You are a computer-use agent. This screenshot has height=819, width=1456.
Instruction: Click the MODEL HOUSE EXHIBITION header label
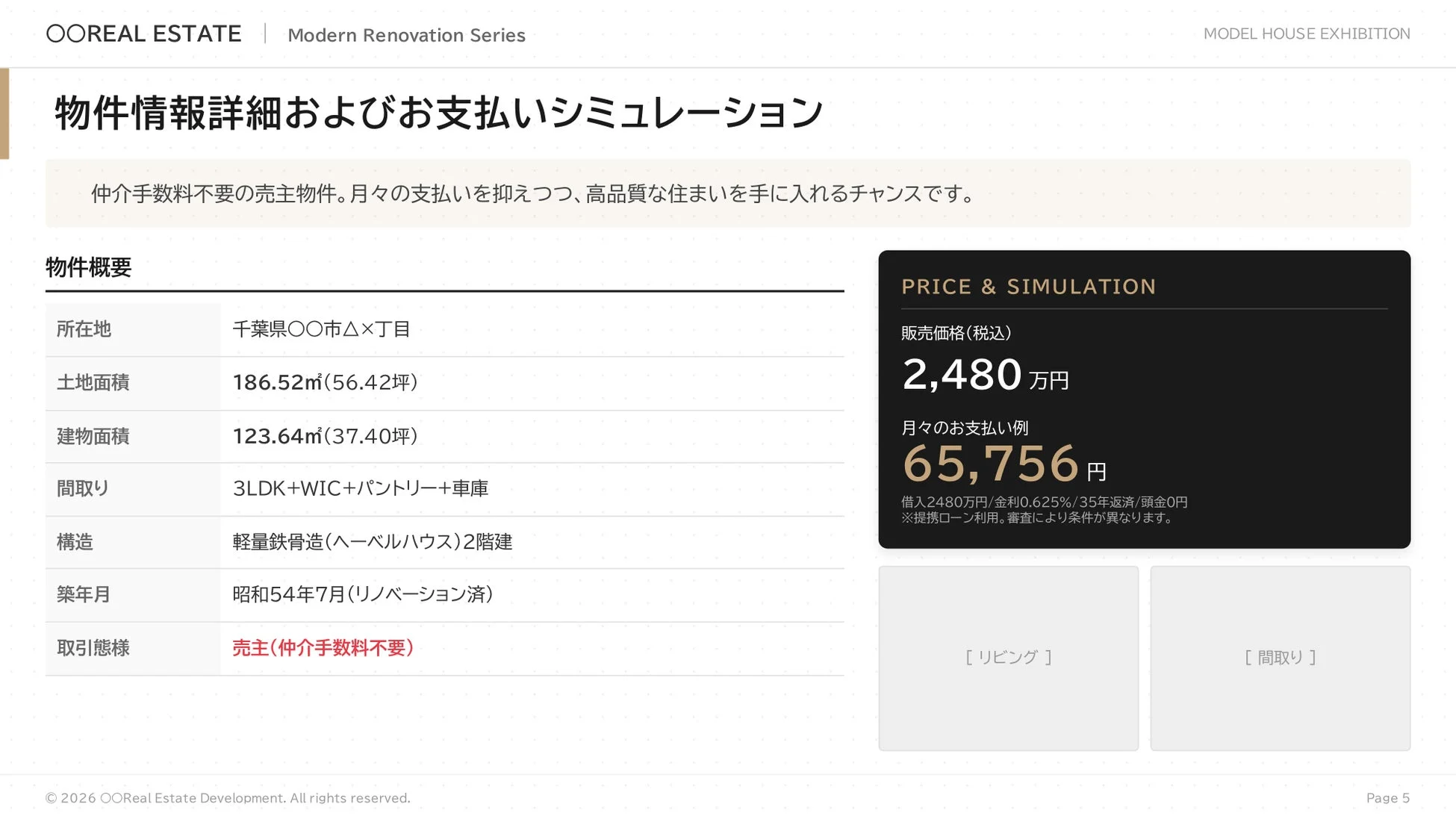(1306, 34)
